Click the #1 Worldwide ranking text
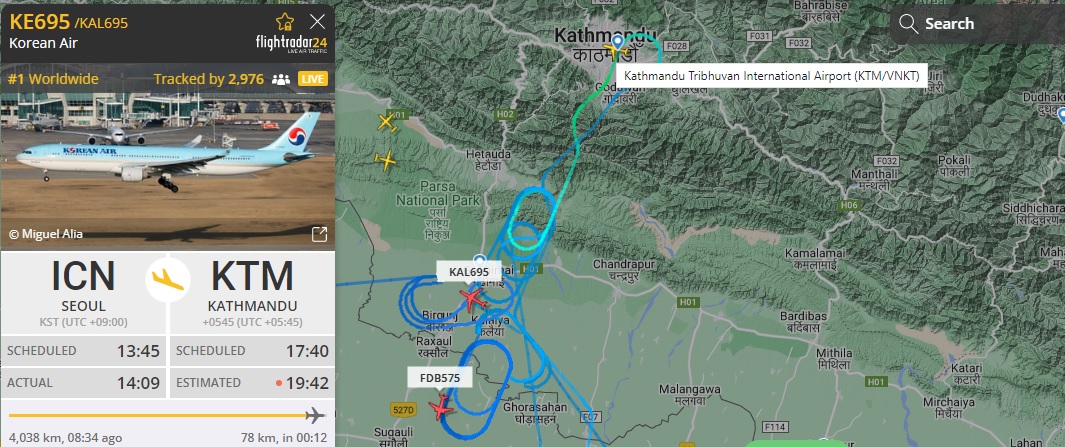The width and height of the screenshot is (1065, 447). pyautogui.click(x=53, y=79)
